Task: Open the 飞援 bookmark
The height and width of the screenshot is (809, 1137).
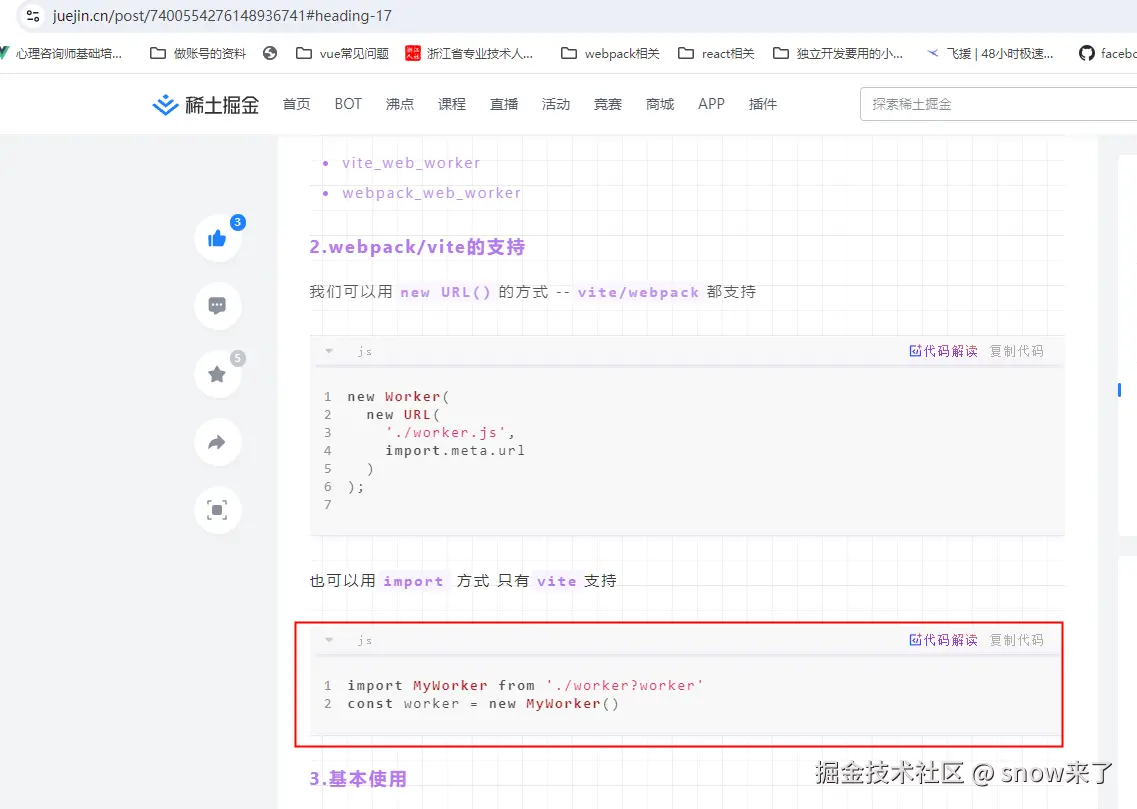Action: tap(990, 53)
